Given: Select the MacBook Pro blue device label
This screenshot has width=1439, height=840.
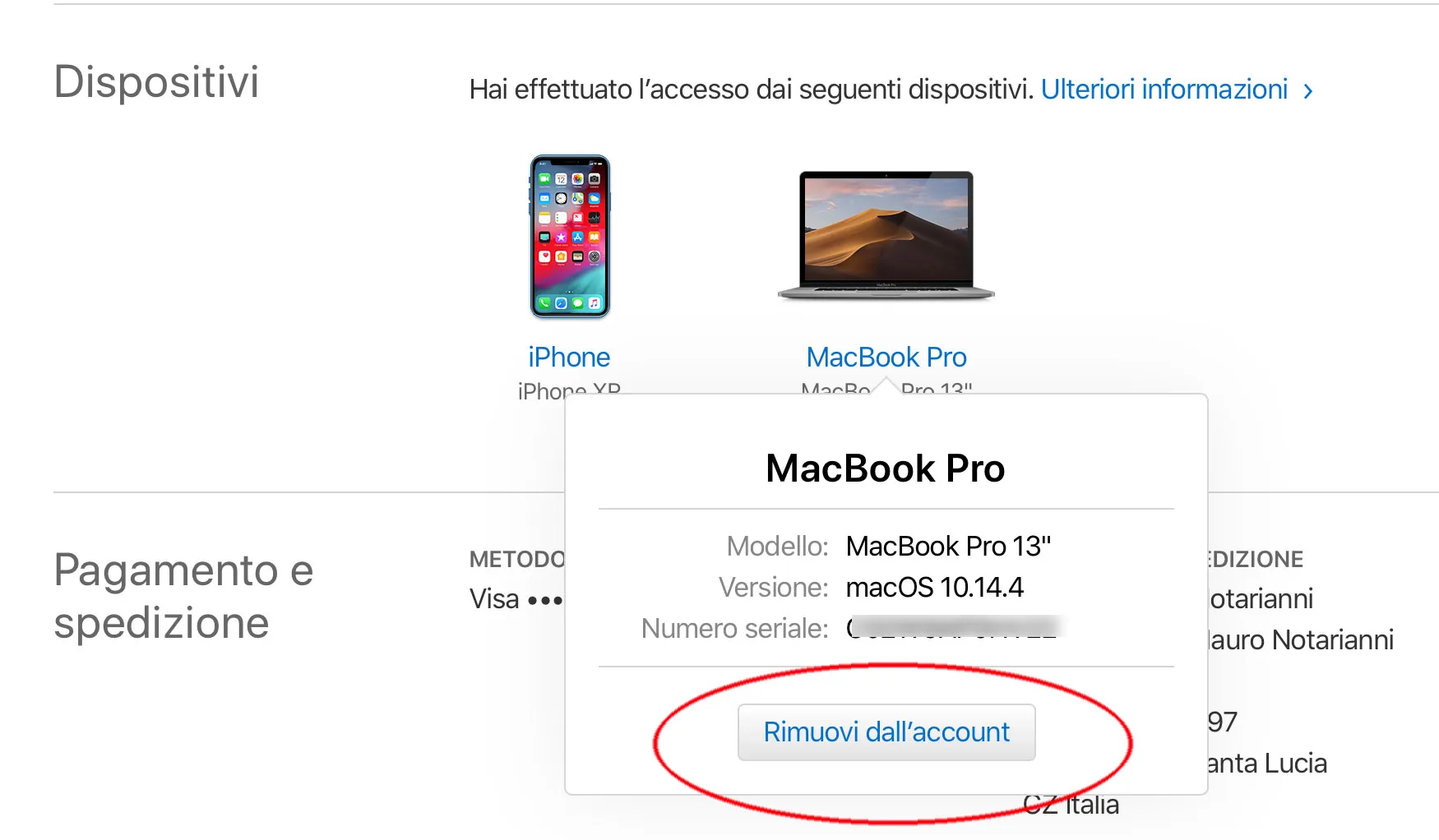Looking at the screenshot, I should point(886,357).
